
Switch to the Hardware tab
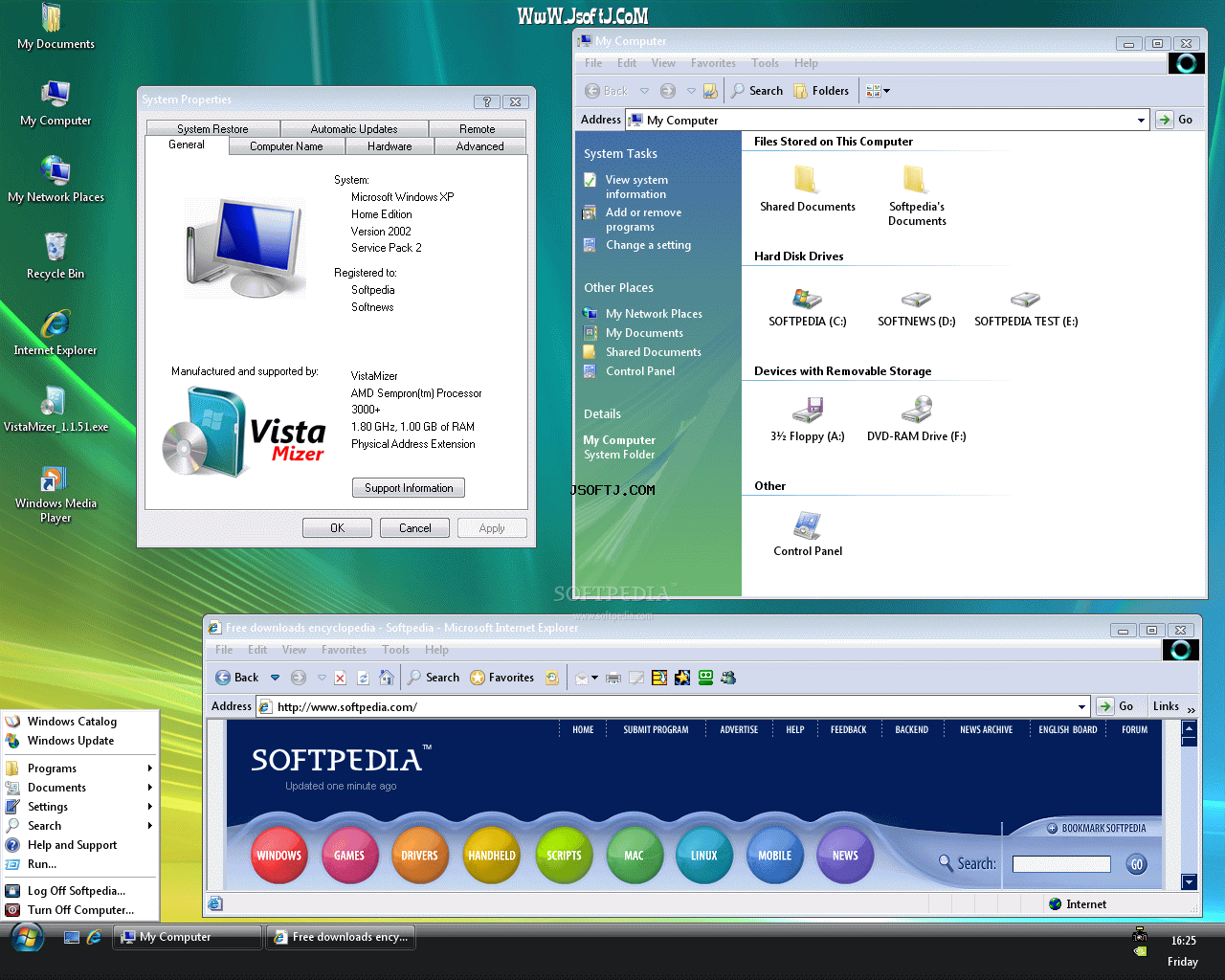390,146
